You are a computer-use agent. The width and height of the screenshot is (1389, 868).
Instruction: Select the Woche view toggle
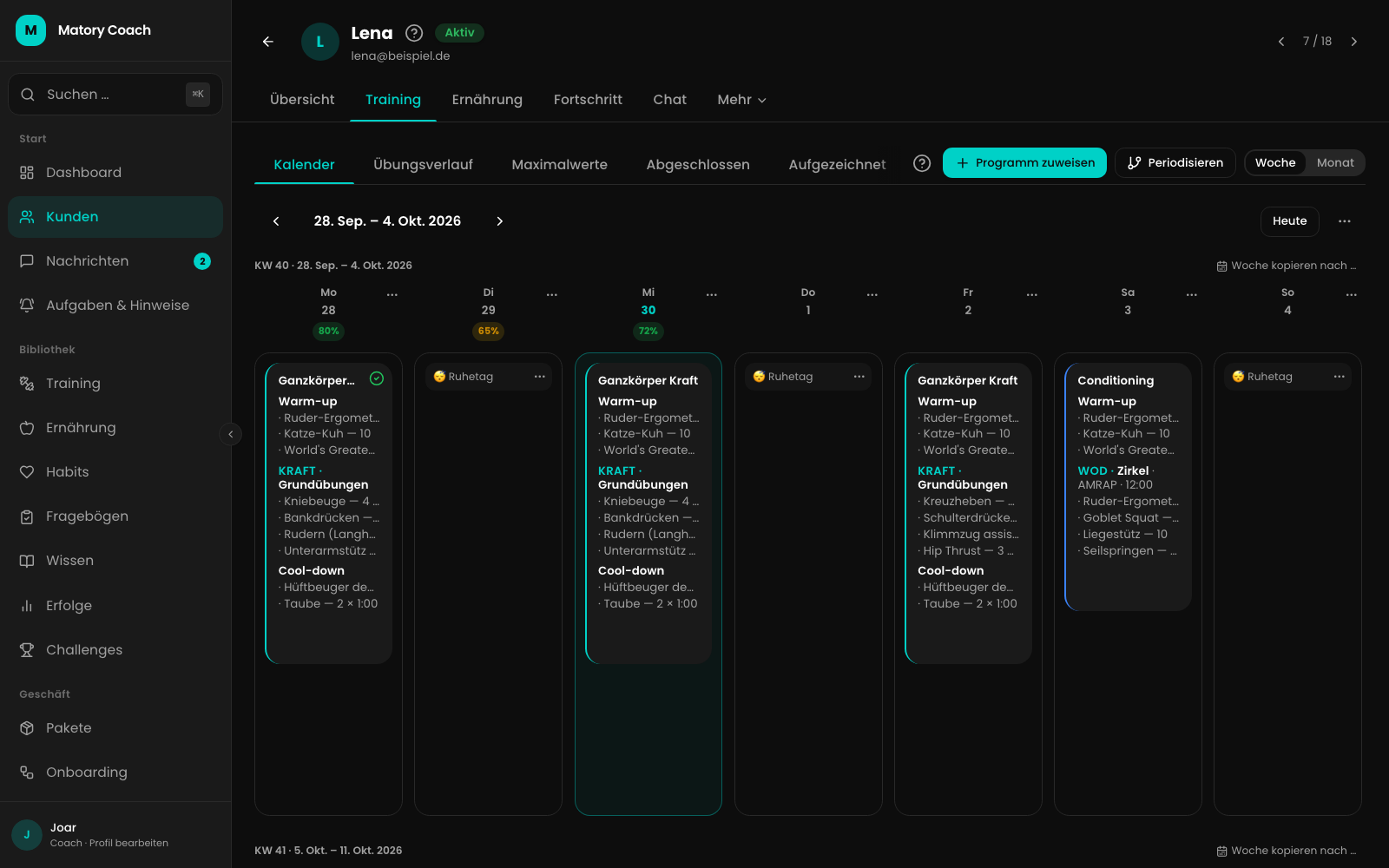tap(1275, 163)
